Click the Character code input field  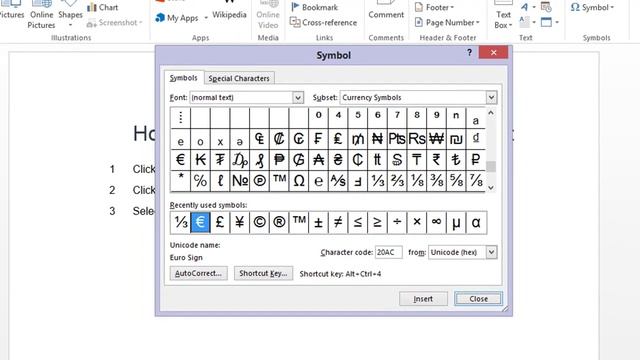pyautogui.click(x=389, y=252)
